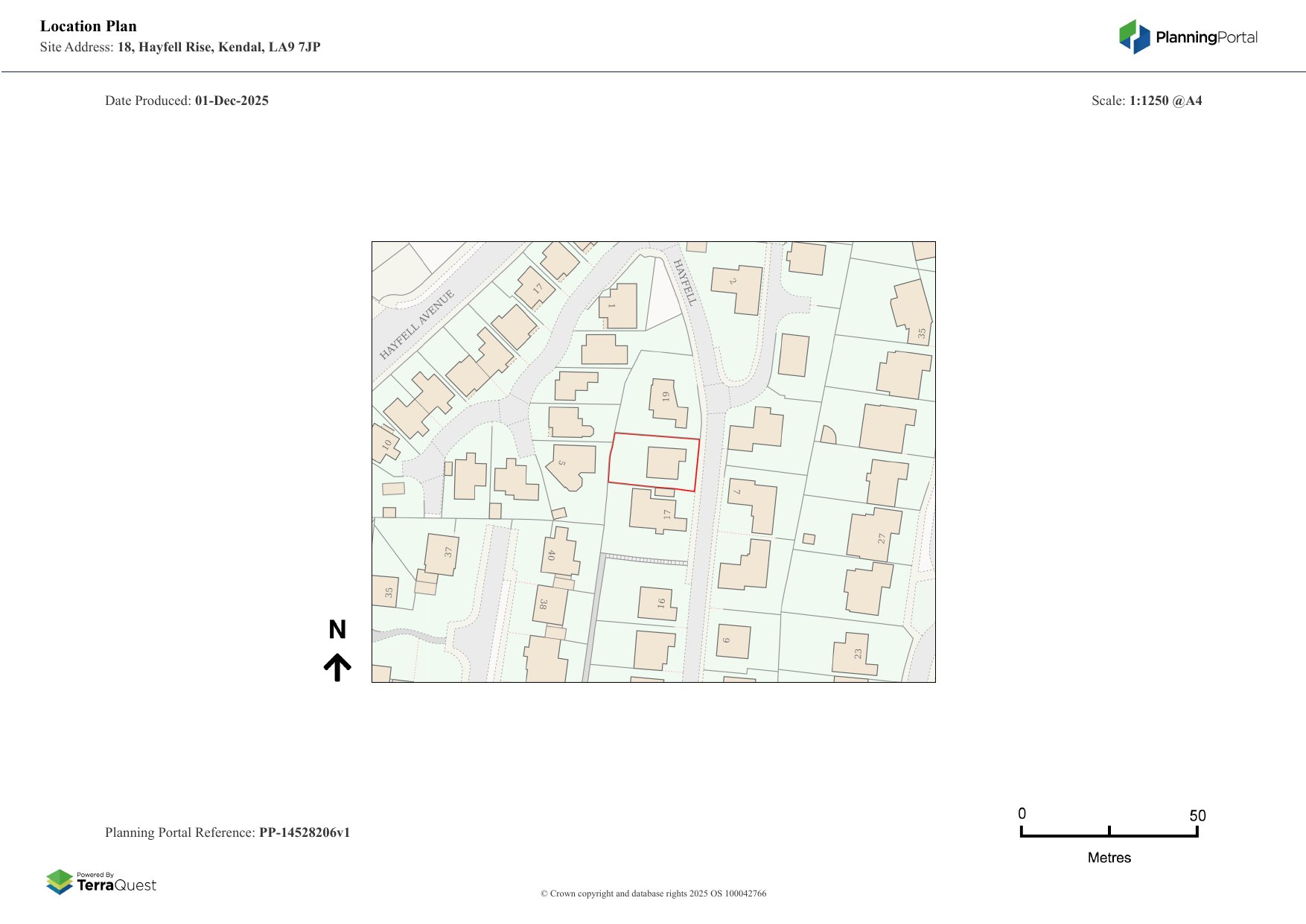Select the building numbered 27

click(873, 535)
